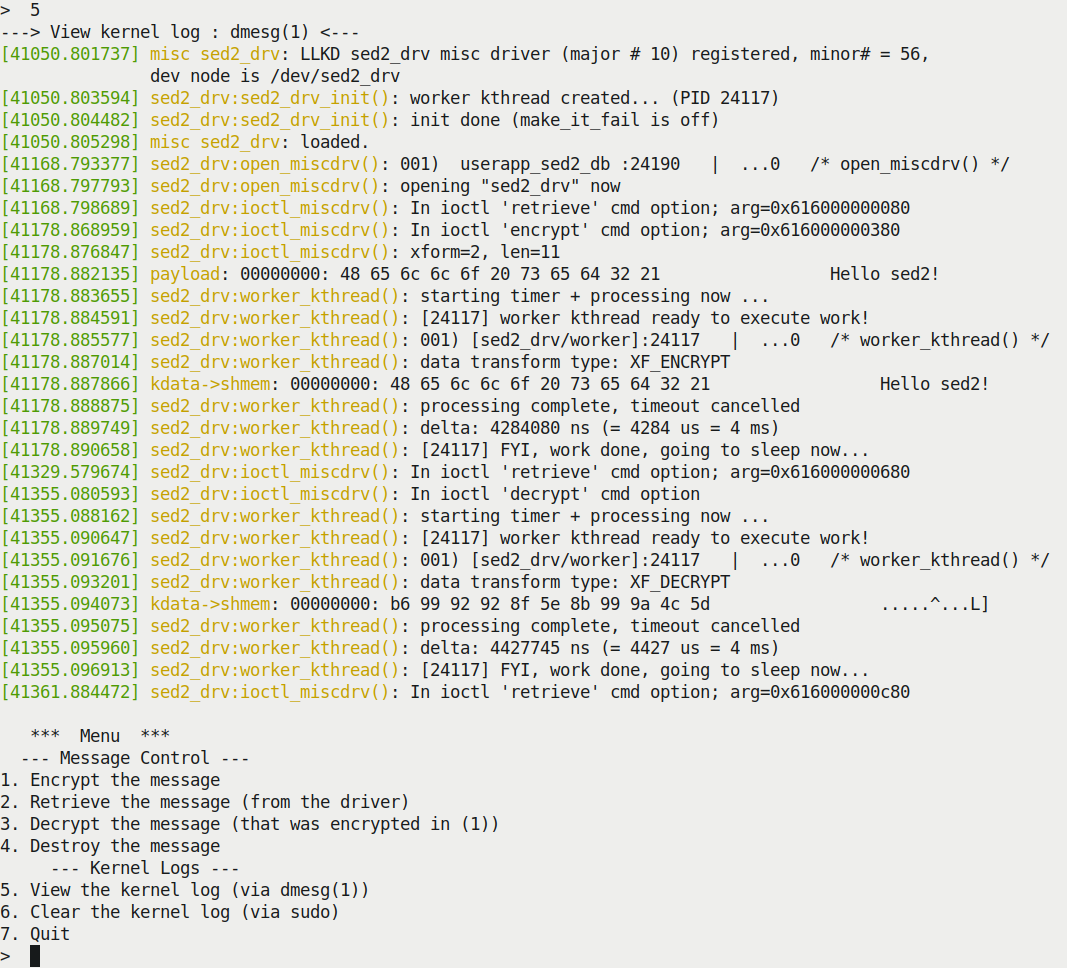The width and height of the screenshot is (1067, 968).
Task: Click the Quit menu entry
Action: [35, 934]
